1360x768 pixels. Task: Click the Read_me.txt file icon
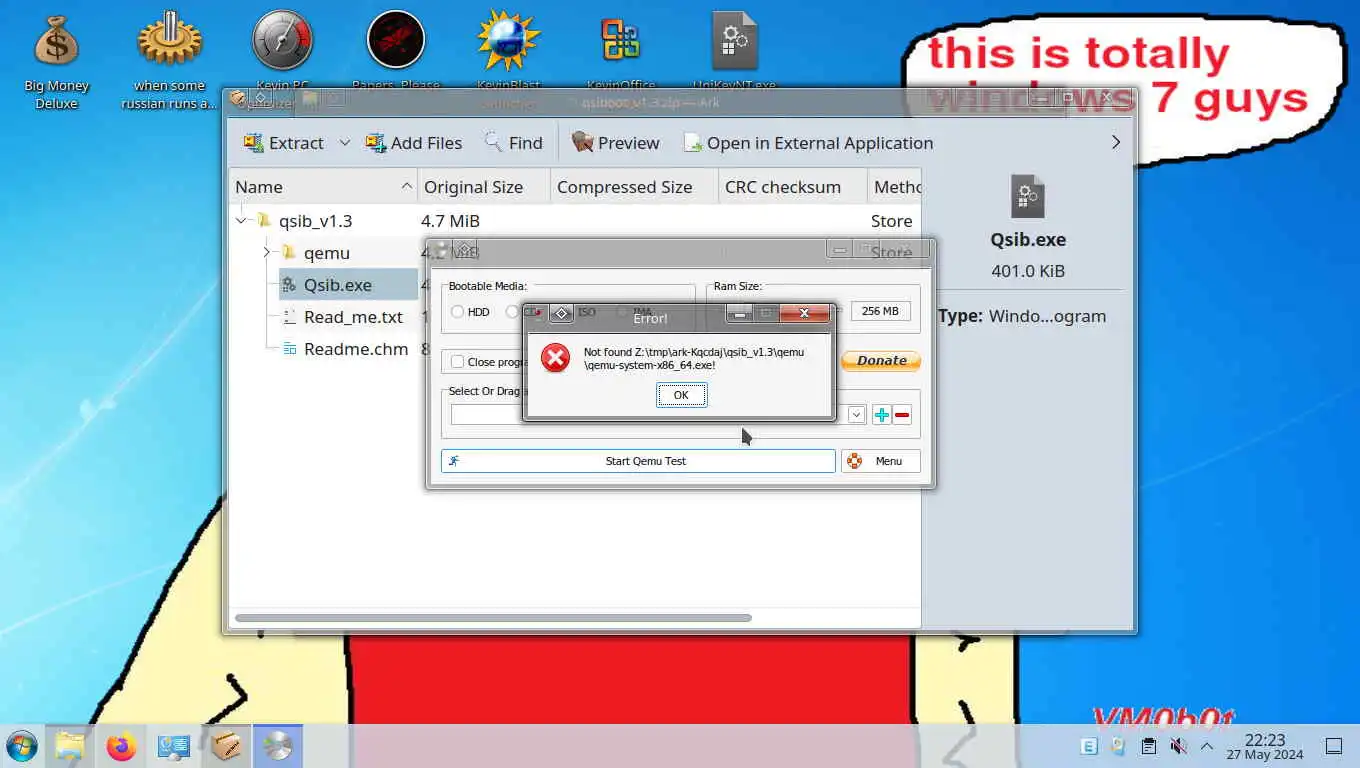click(289, 317)
